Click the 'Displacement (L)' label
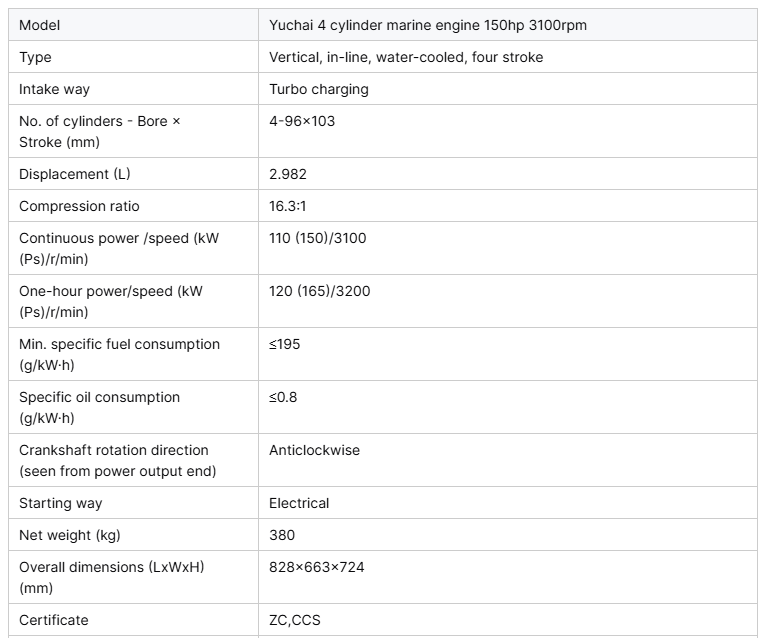 point(75,174)
